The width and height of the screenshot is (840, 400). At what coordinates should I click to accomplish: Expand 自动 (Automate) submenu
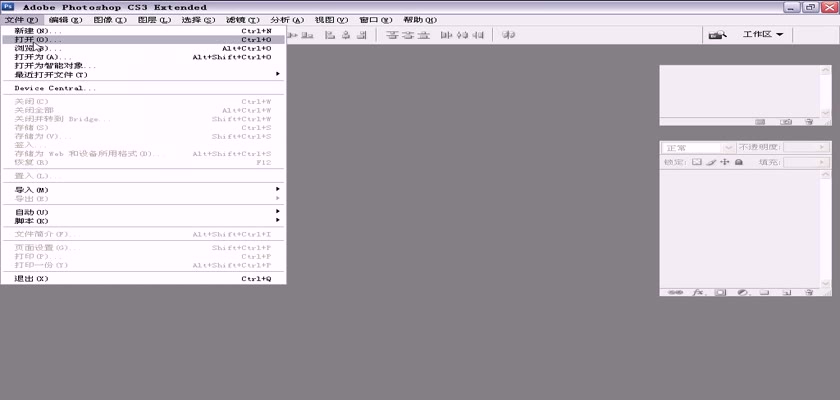(143, 212)
